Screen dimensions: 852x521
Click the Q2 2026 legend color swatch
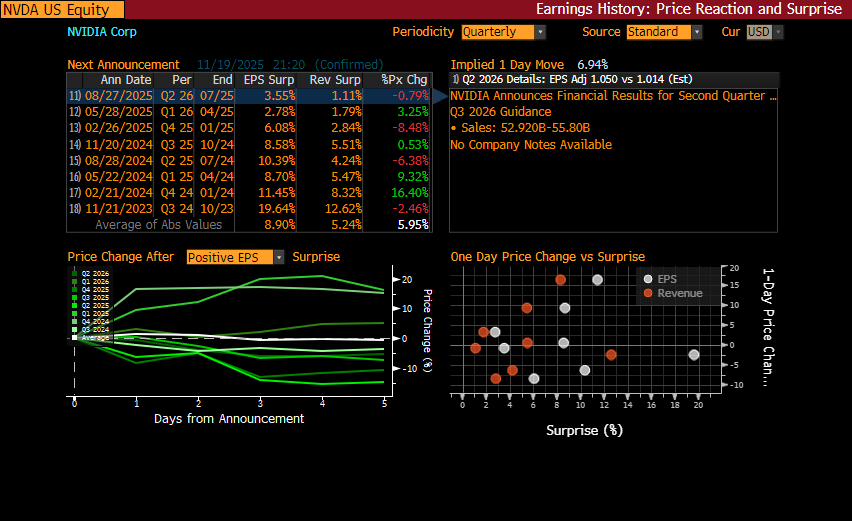click(74, 273)
